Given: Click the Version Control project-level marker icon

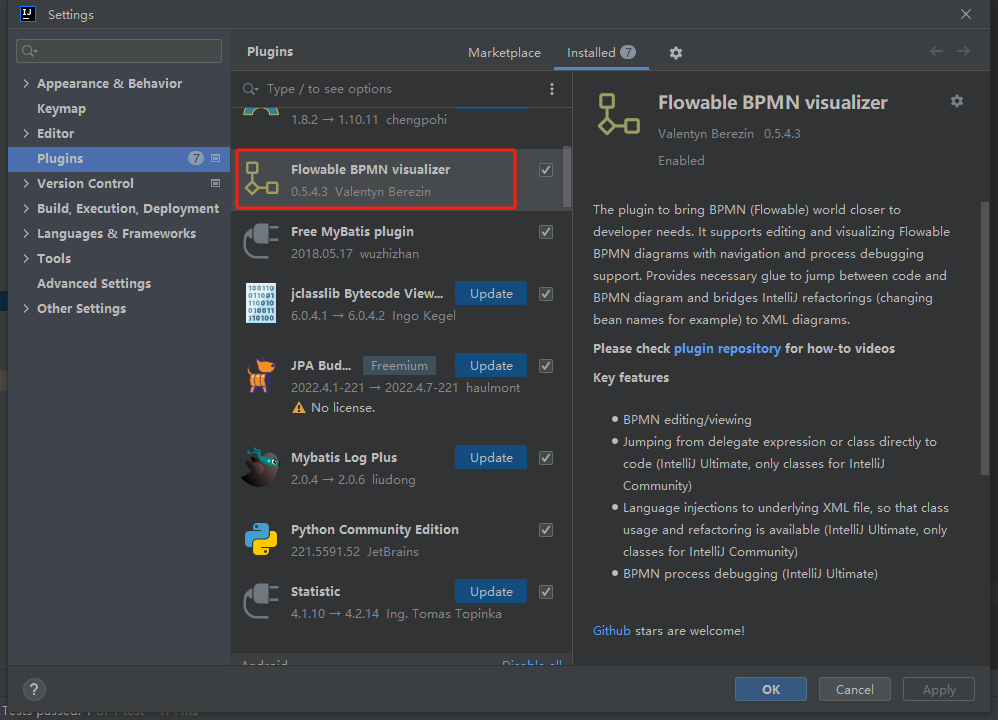Looking at the screenshot, I should (215, 183).
